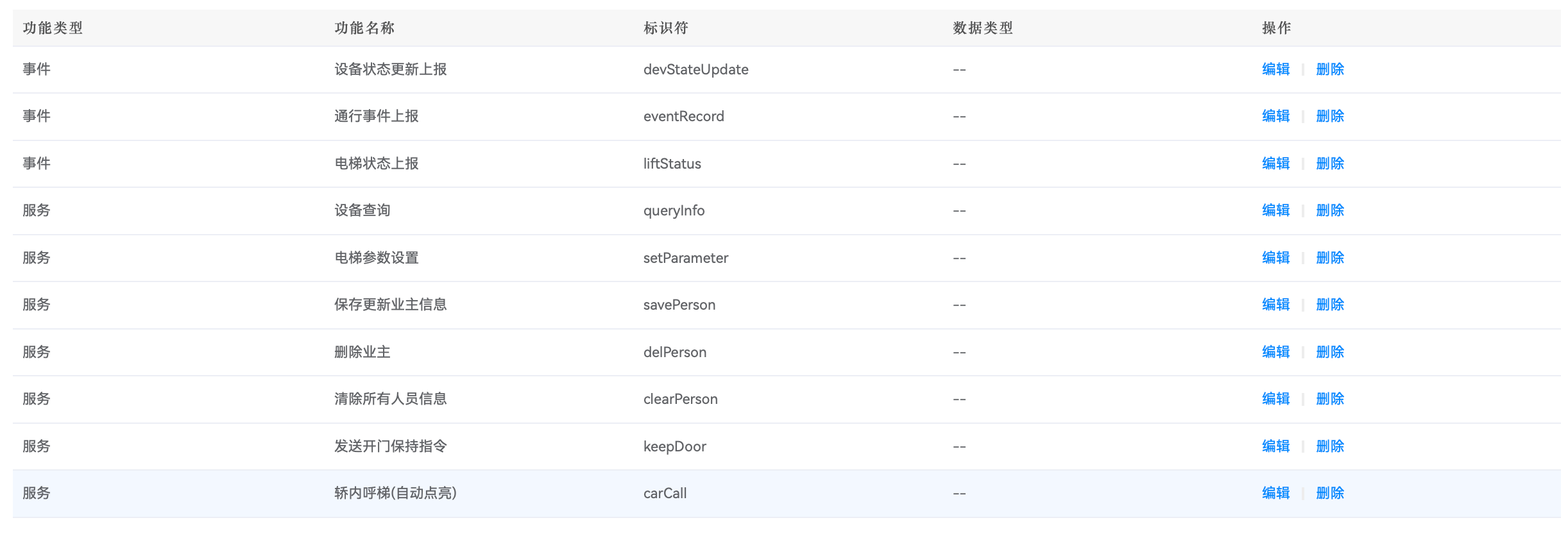Select the 设备状态更新上报 name cell
This screenshot has height=536, width=1568.
click(391, 69)
